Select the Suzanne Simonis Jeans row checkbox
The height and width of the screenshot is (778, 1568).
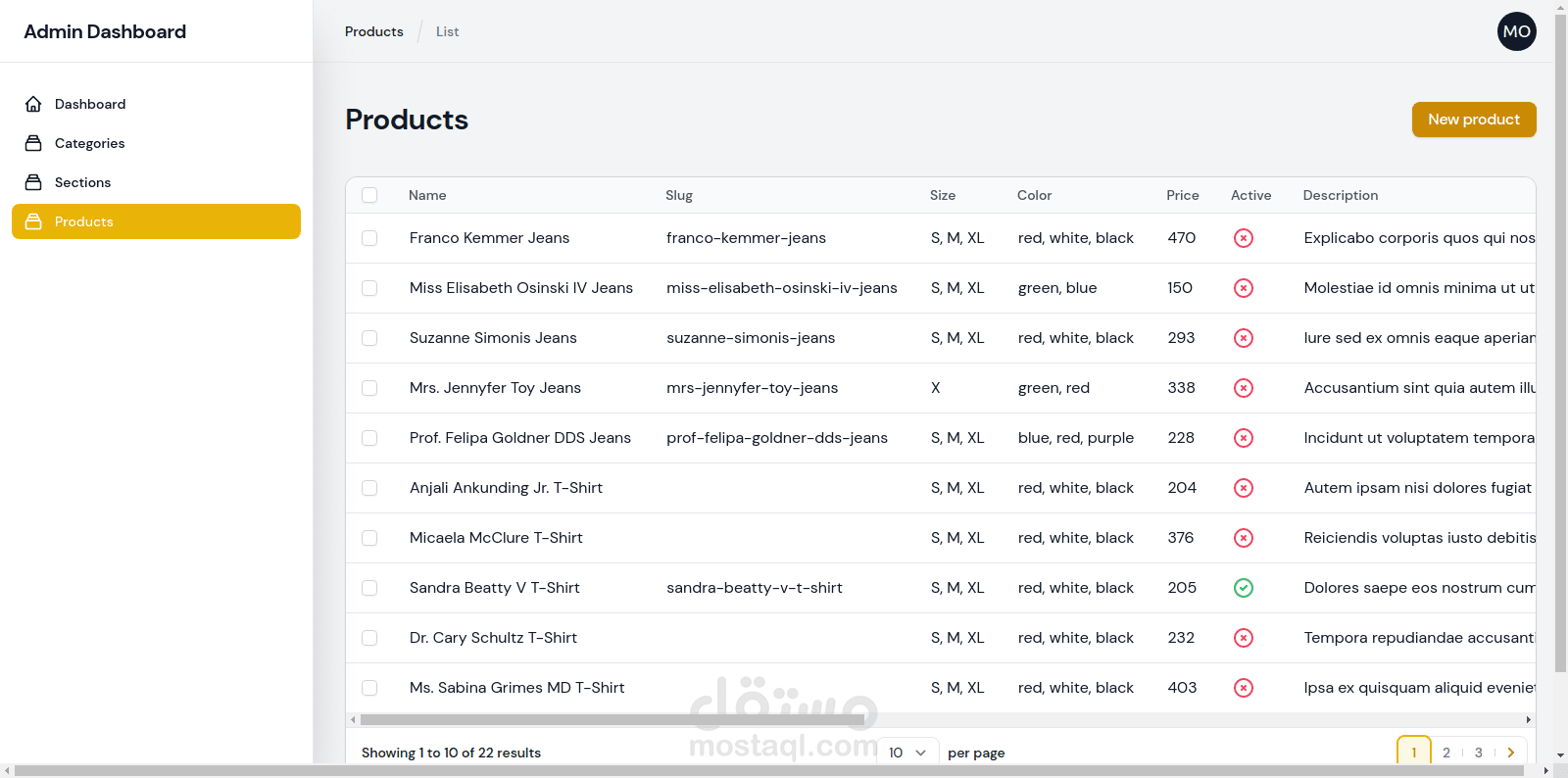pos(369,338)
